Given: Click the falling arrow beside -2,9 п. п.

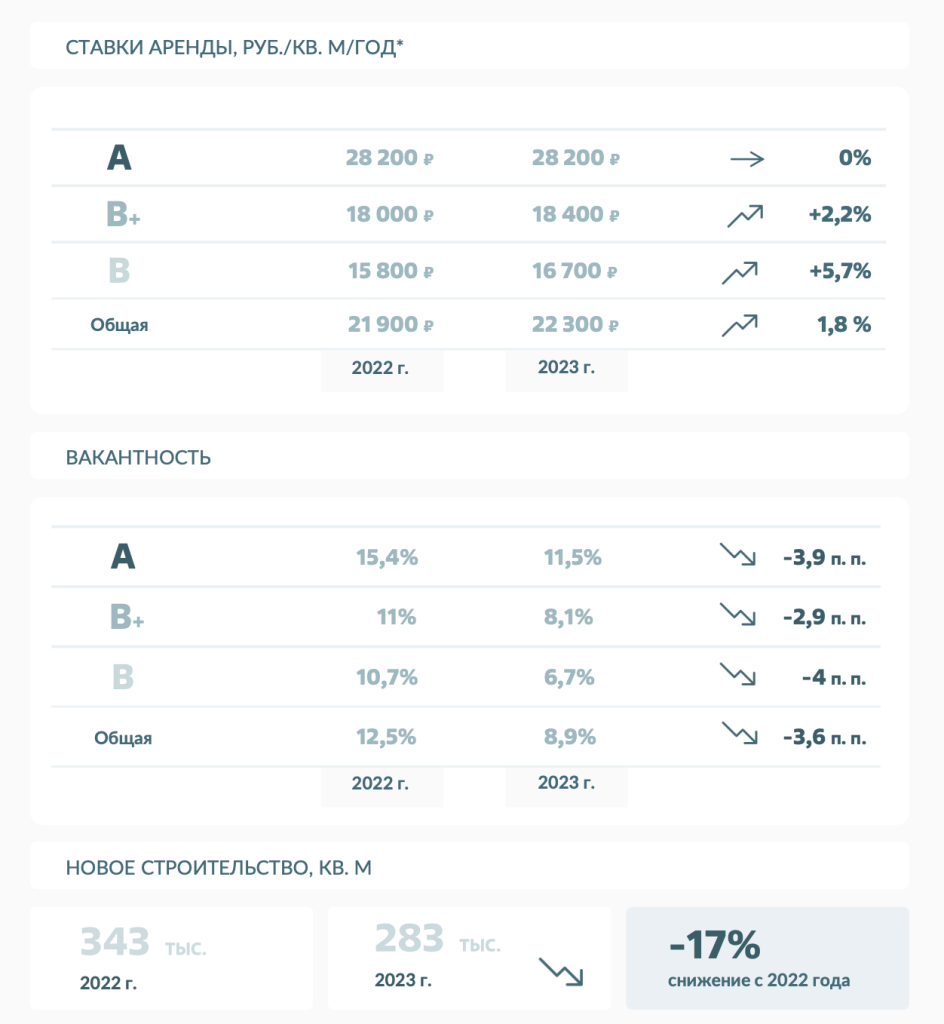Looking at the screenshot, I should click(x=738, y=615).
